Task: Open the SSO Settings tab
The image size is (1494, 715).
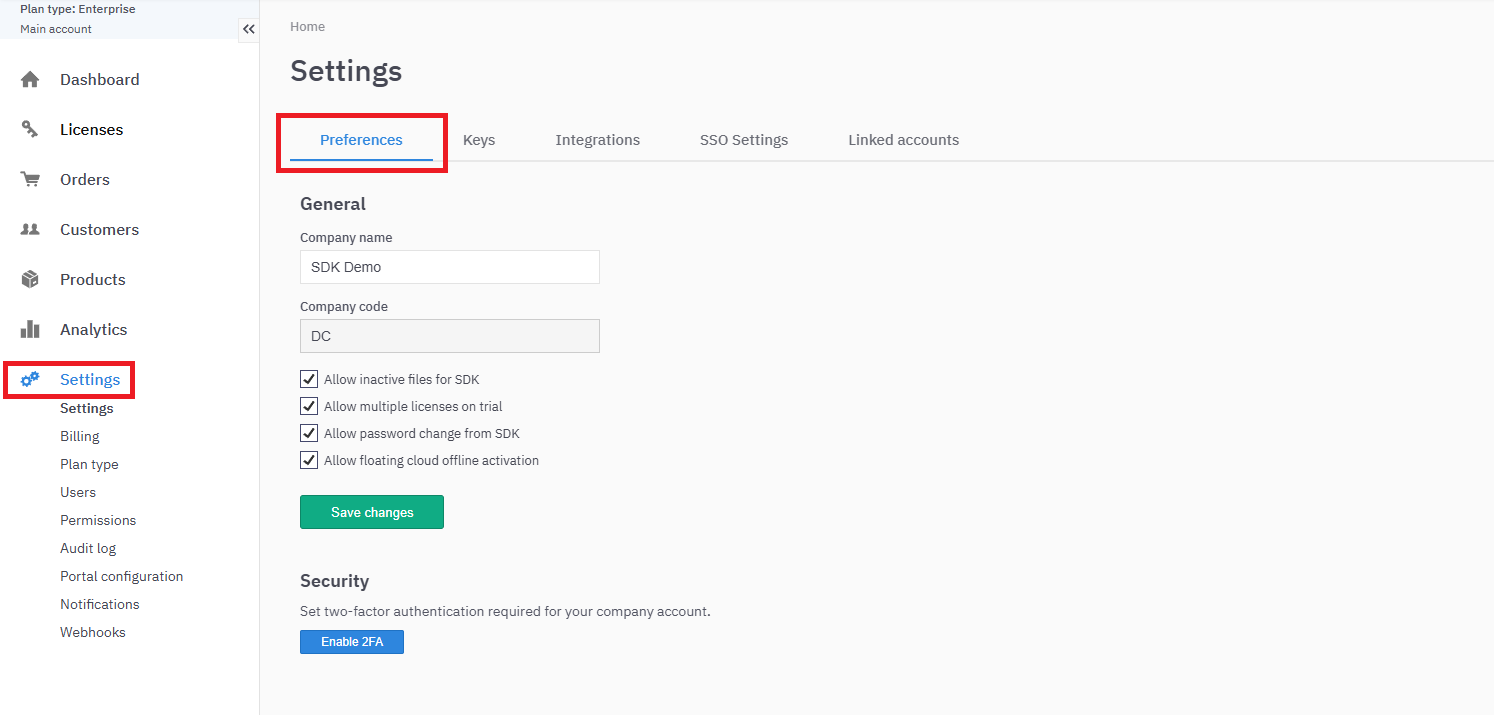Action: 743,140
